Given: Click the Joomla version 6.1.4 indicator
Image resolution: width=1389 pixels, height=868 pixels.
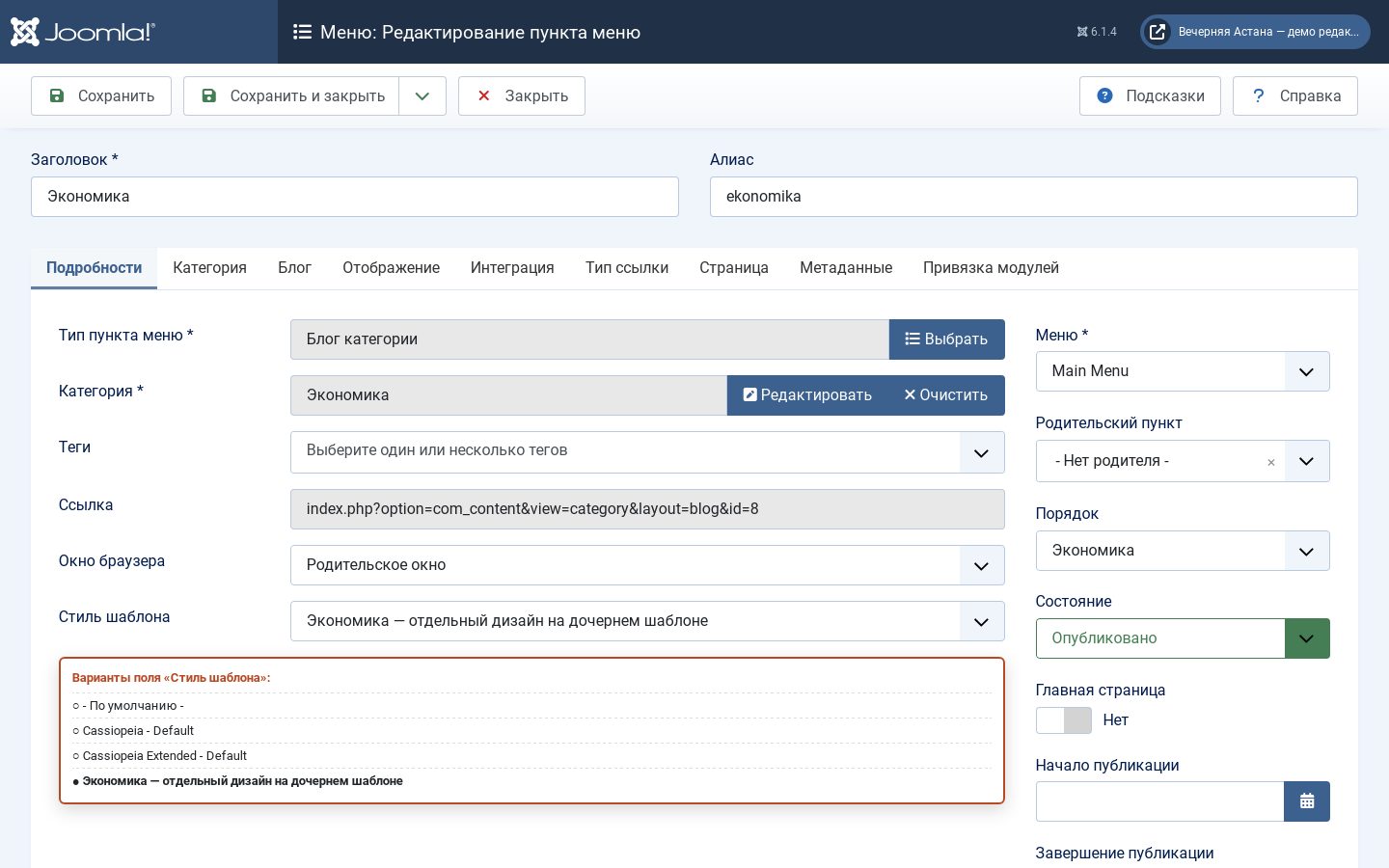Looking at the screenshot, I should (x=1097, y=32).
